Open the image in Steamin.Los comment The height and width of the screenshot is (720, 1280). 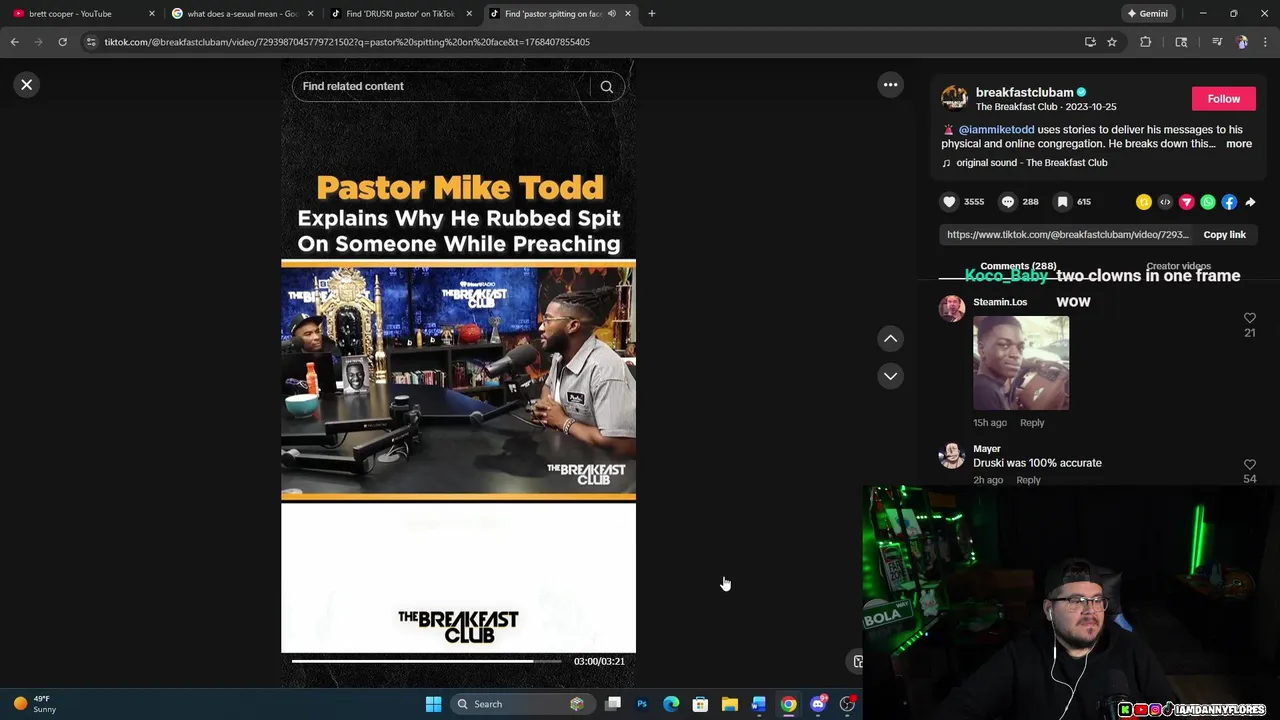pyautogui.click(x=1021, y=363)
